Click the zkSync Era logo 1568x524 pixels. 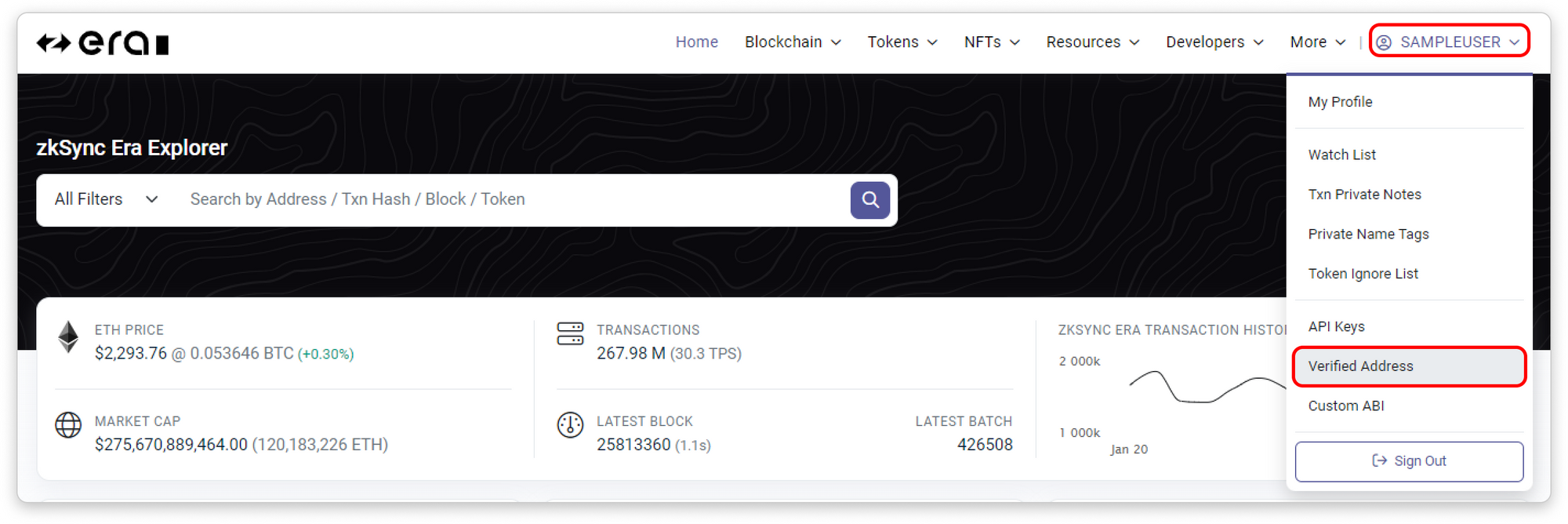(103, 43)
